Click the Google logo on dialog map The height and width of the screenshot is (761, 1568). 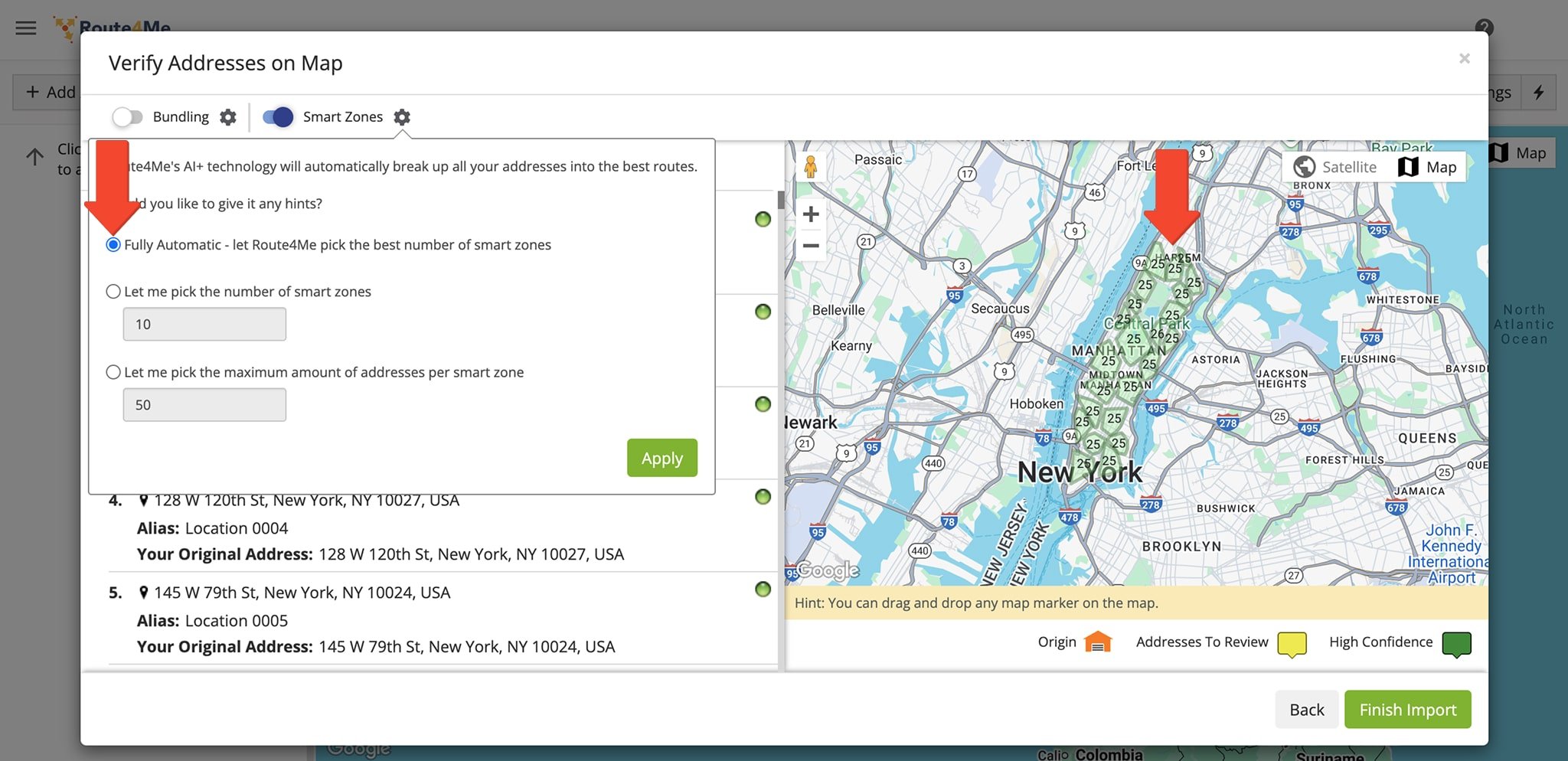click(828, 570)
